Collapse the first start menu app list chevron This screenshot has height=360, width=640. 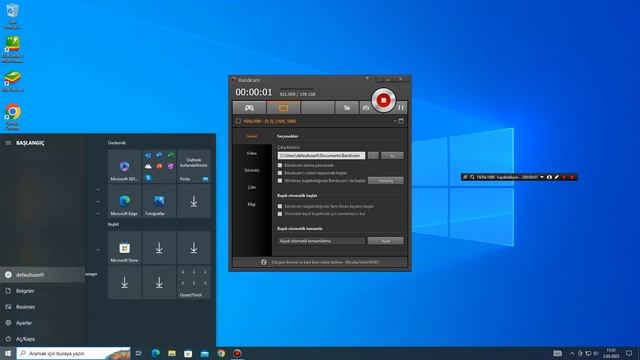coord(98,189)
